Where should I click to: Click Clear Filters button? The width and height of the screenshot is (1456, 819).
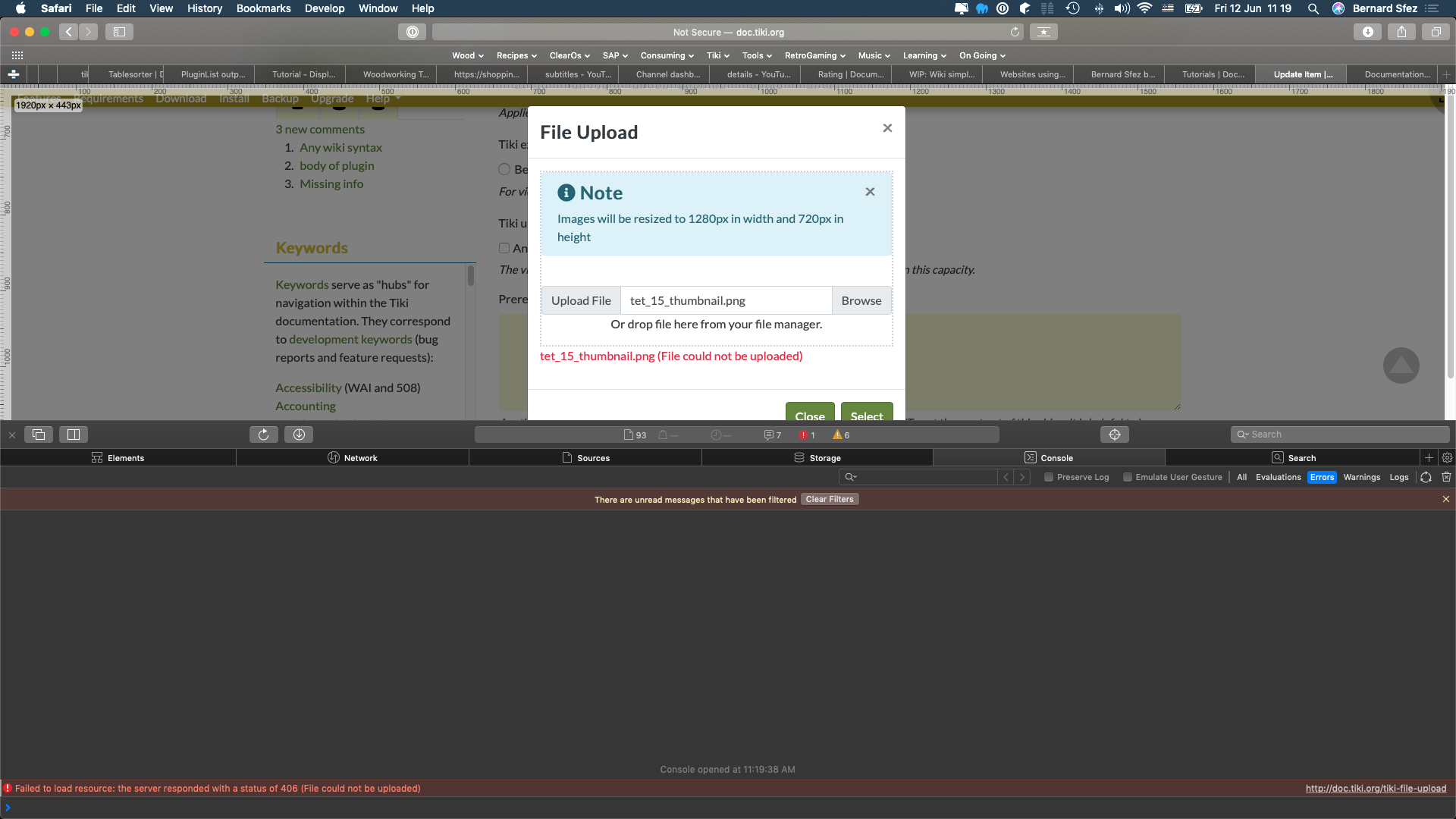[830, 499]
